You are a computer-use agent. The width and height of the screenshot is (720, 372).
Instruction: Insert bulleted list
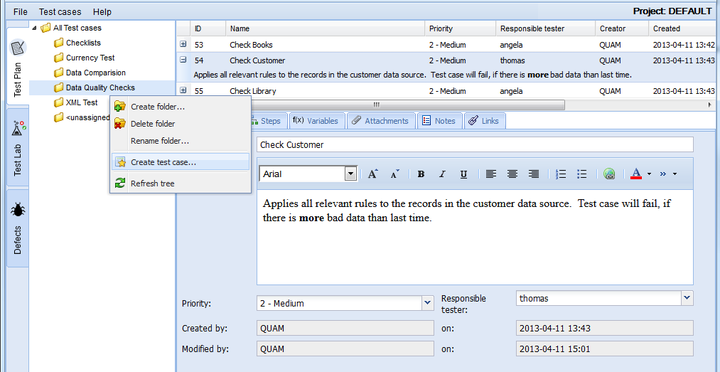582,174
